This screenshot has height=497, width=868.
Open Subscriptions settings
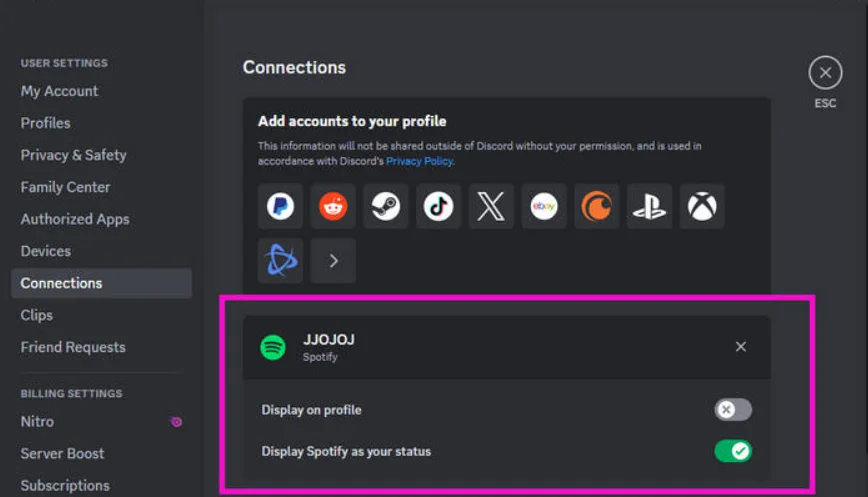65,485
